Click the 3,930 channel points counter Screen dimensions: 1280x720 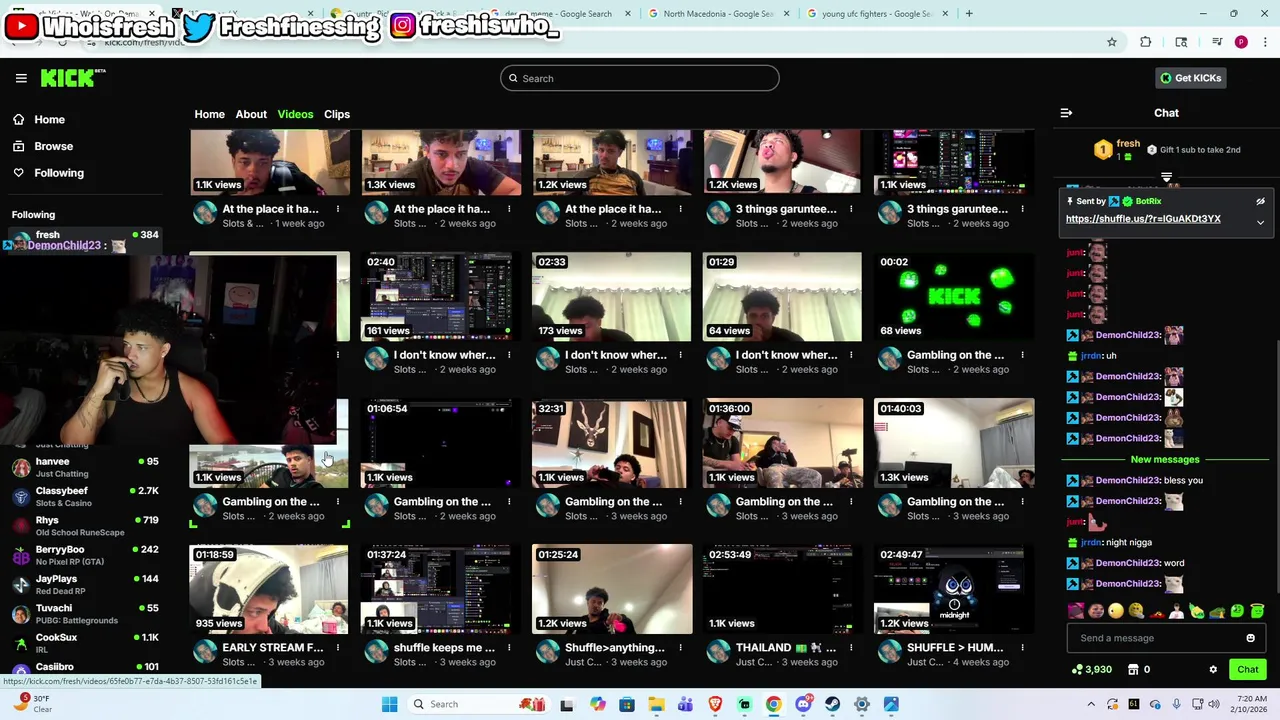[1092, 670]
